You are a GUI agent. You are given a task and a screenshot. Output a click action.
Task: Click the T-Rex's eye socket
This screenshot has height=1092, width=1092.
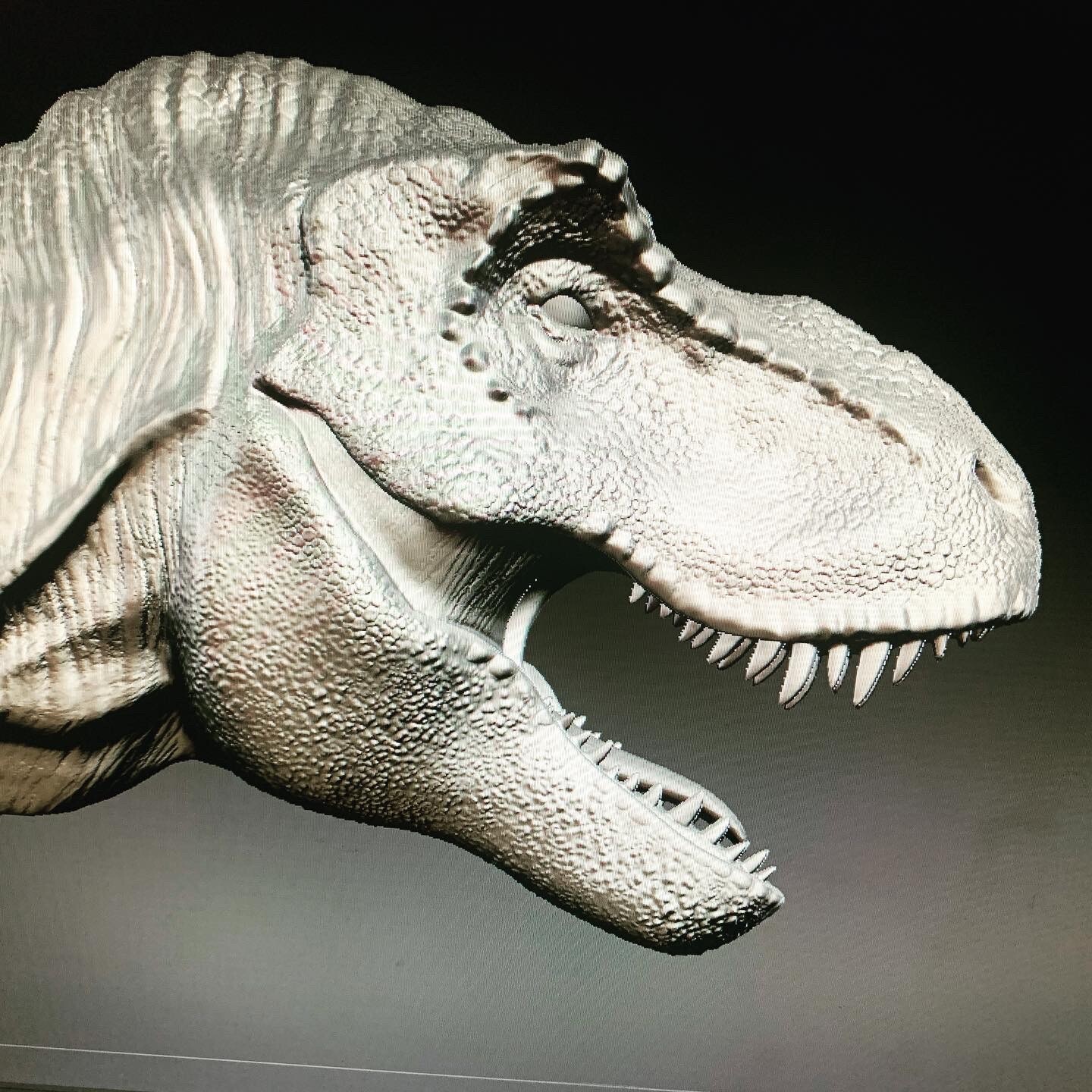[x=565, y=311]
